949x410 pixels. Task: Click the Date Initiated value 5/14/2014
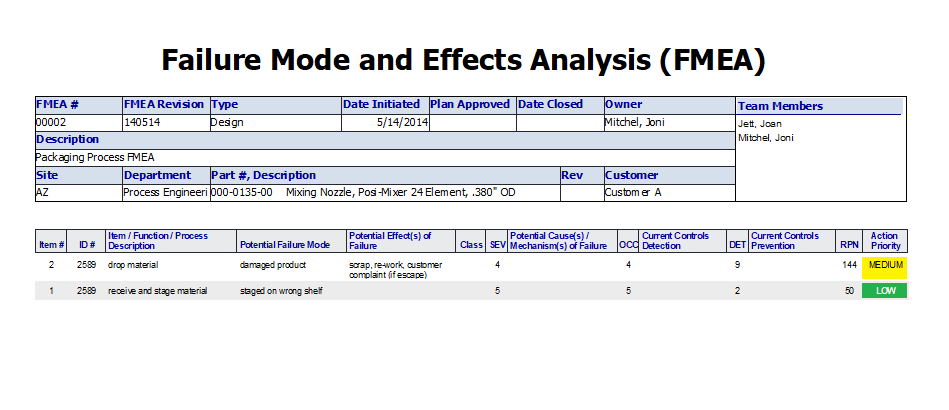point(402,122)
